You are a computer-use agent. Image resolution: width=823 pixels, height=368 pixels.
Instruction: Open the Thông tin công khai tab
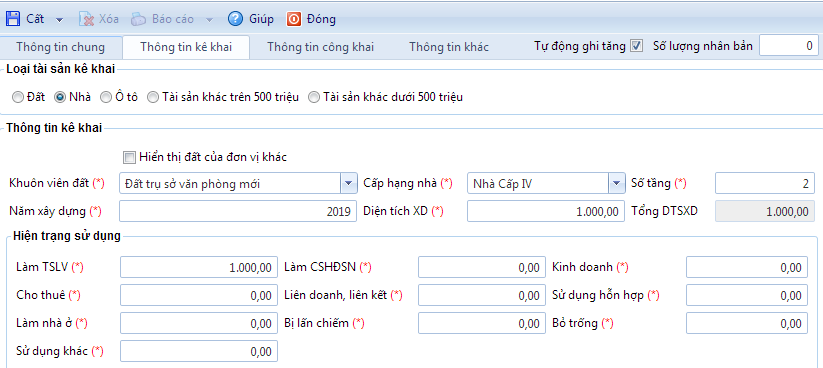tap(321, 47)
